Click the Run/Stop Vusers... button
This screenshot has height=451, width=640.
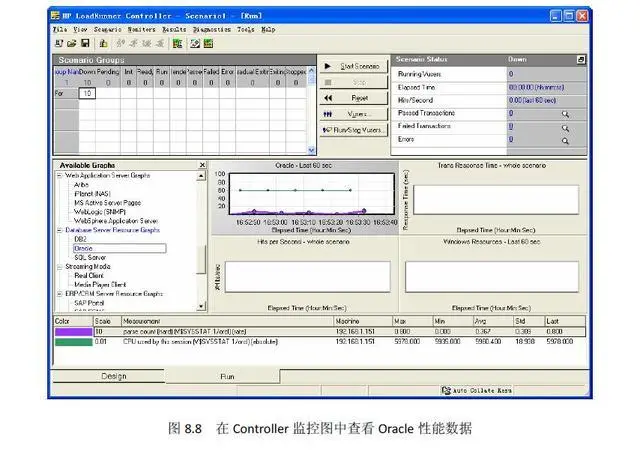[x=353, y=130]
